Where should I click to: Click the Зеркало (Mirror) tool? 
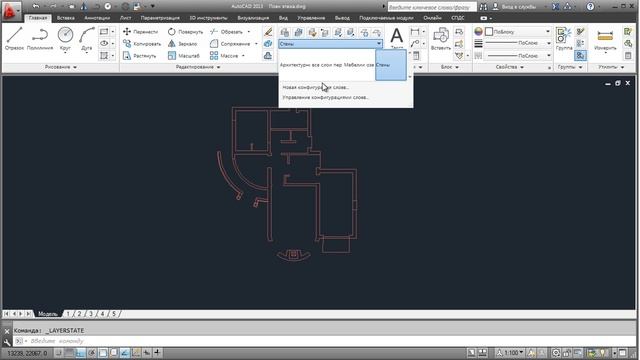[x=182, y=43]
